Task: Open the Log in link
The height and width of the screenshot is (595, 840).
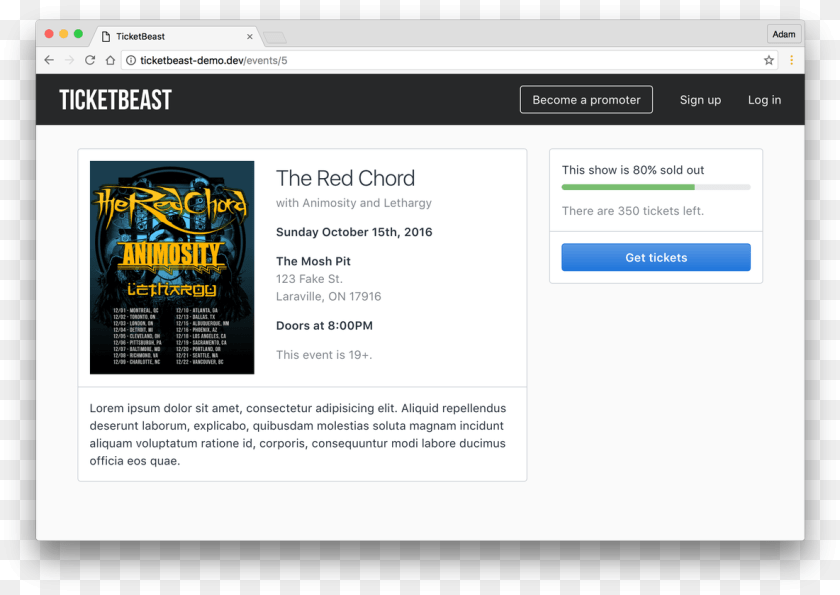Action: coord(764,100)
